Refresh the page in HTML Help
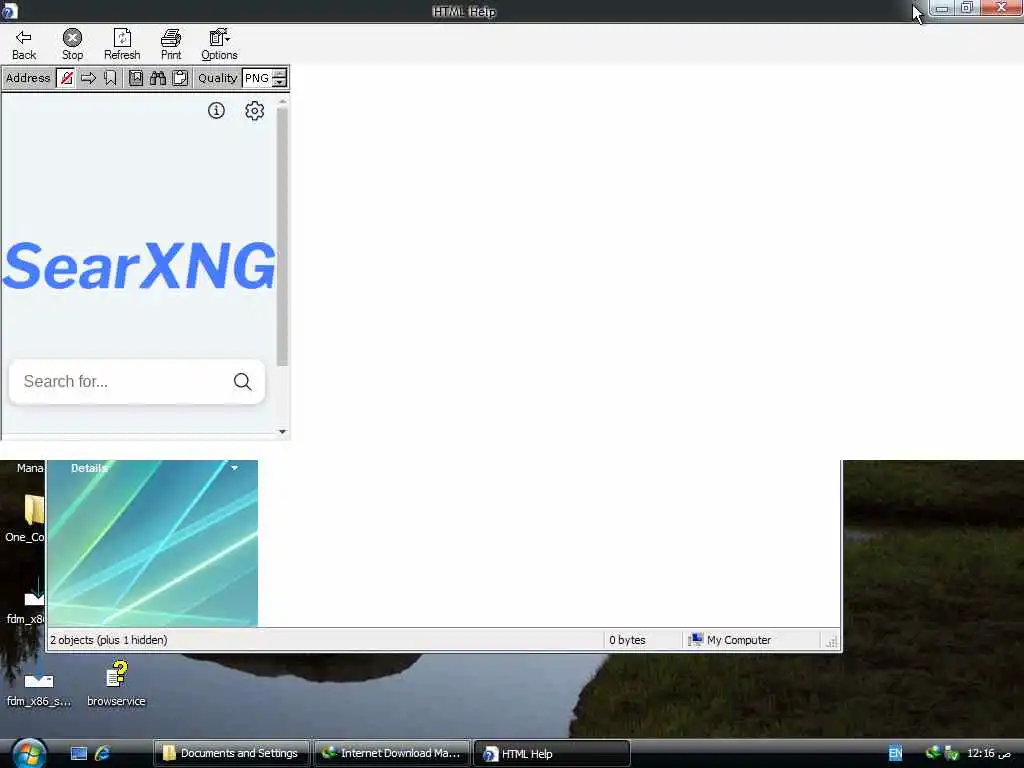 pos(122,44)
